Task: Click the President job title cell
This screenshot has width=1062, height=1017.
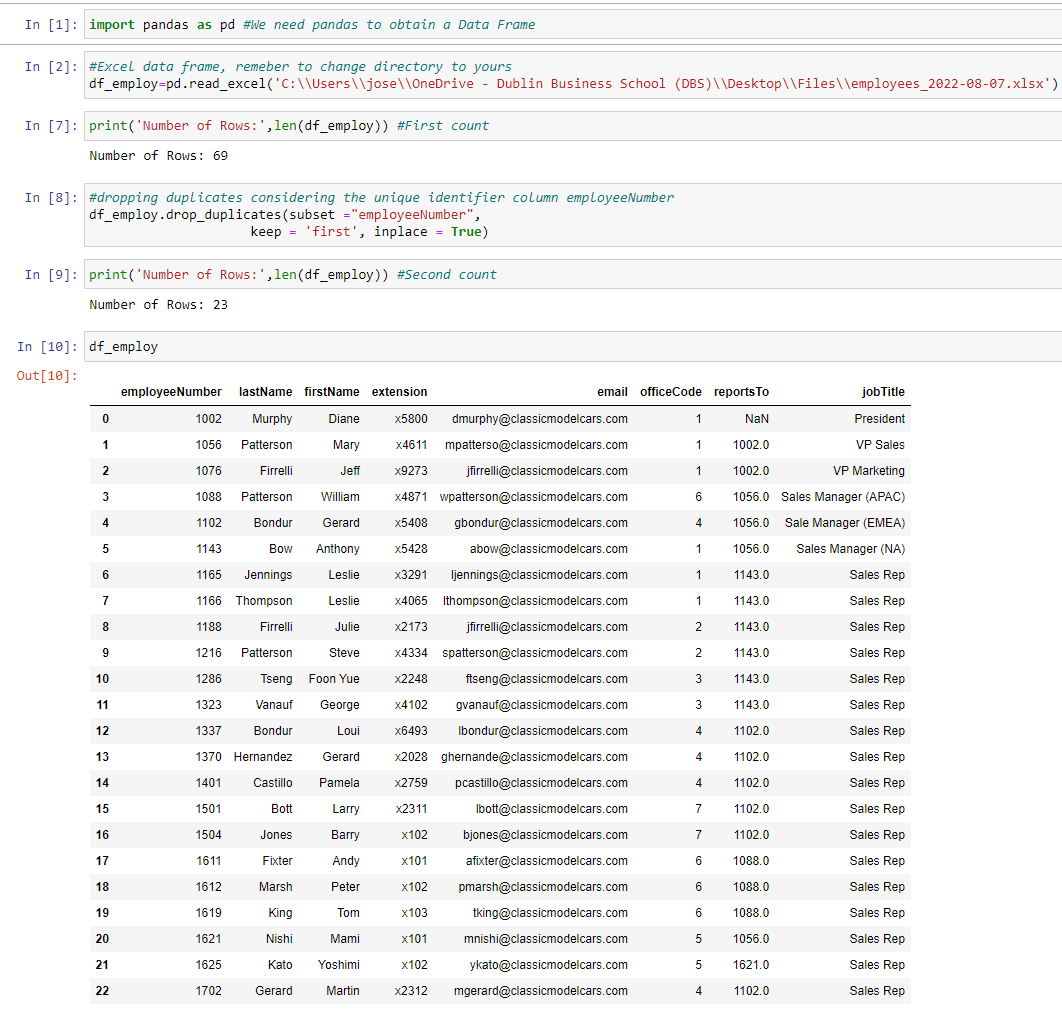Action: pyautogui.click(x=879, y=419)
